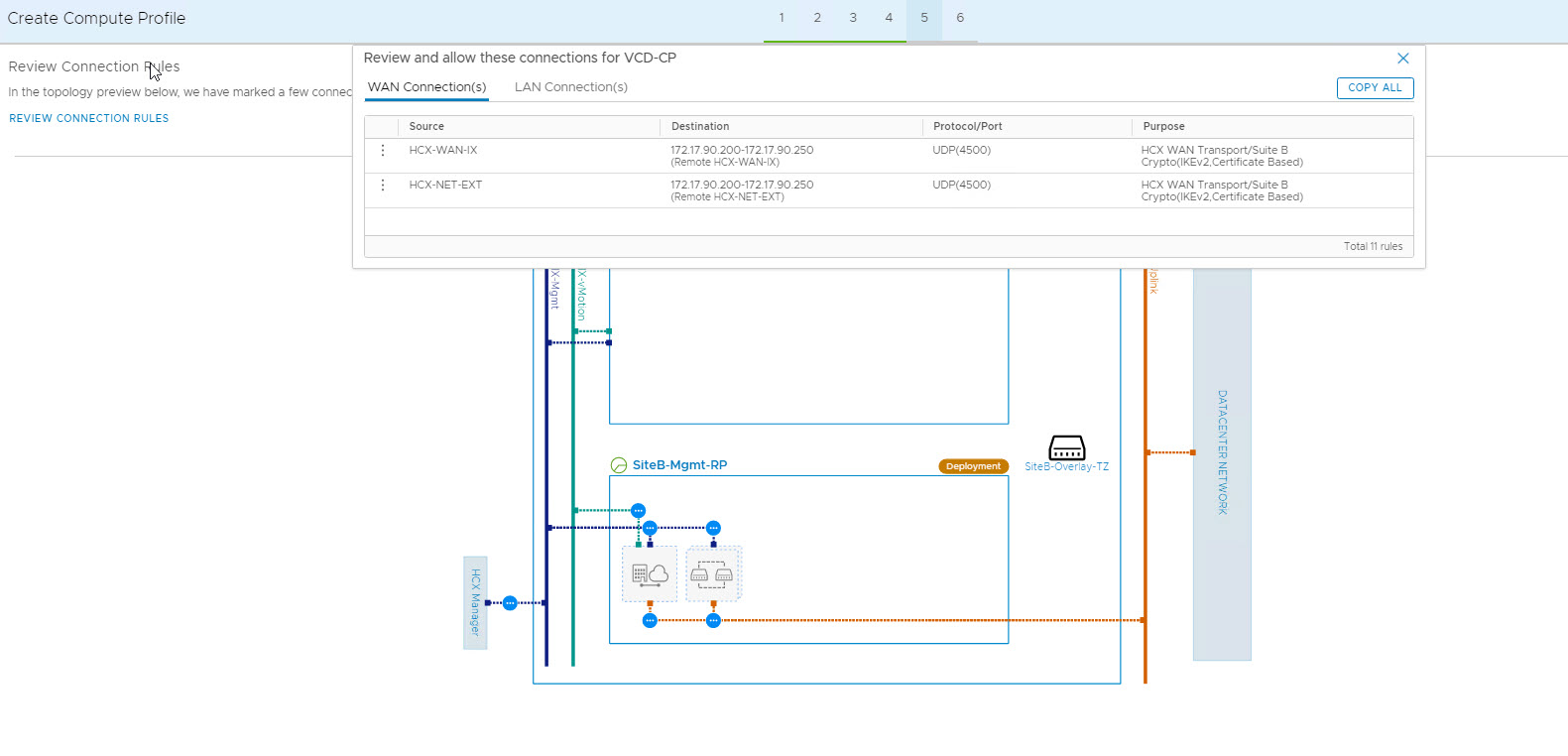Click the teal vMotion connection dot above the Interconnect appliance
1568x756 pixels.
pos(638,511)
